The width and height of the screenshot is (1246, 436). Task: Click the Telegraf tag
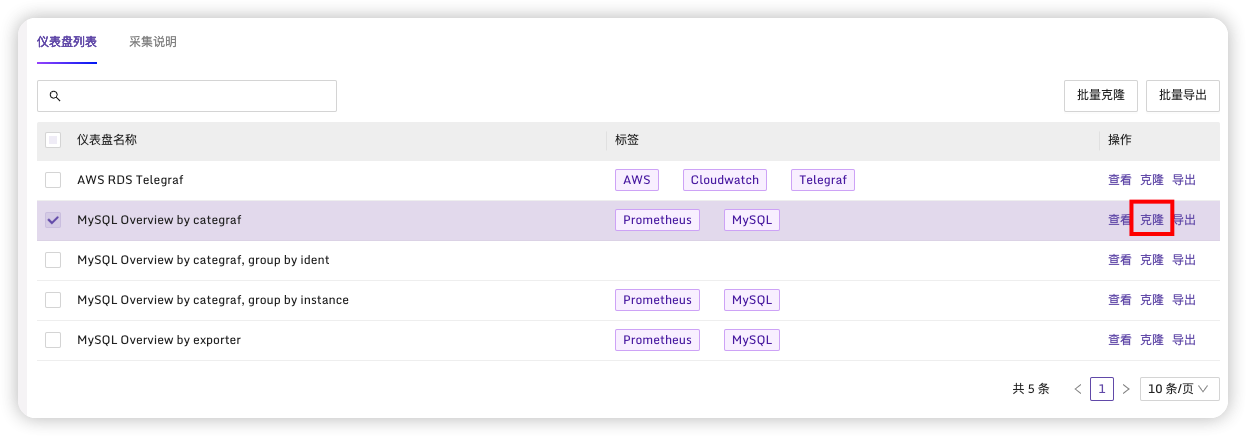(x=823, y=180)
